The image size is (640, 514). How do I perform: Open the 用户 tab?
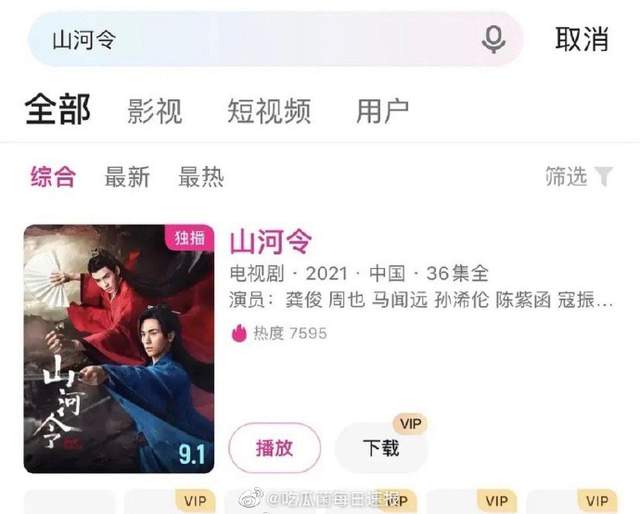click(382, 111)
